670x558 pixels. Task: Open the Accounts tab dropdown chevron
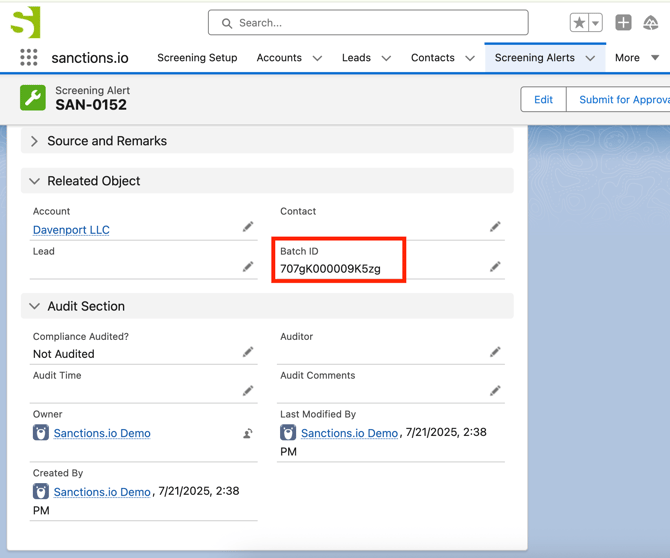(317, 58)
